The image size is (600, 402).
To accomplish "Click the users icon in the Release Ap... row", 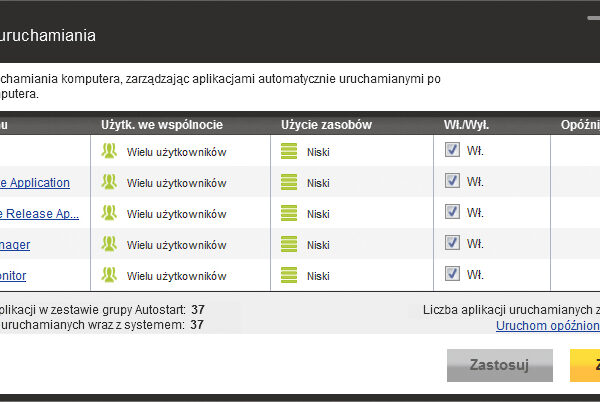I will [x=110, y=213].
